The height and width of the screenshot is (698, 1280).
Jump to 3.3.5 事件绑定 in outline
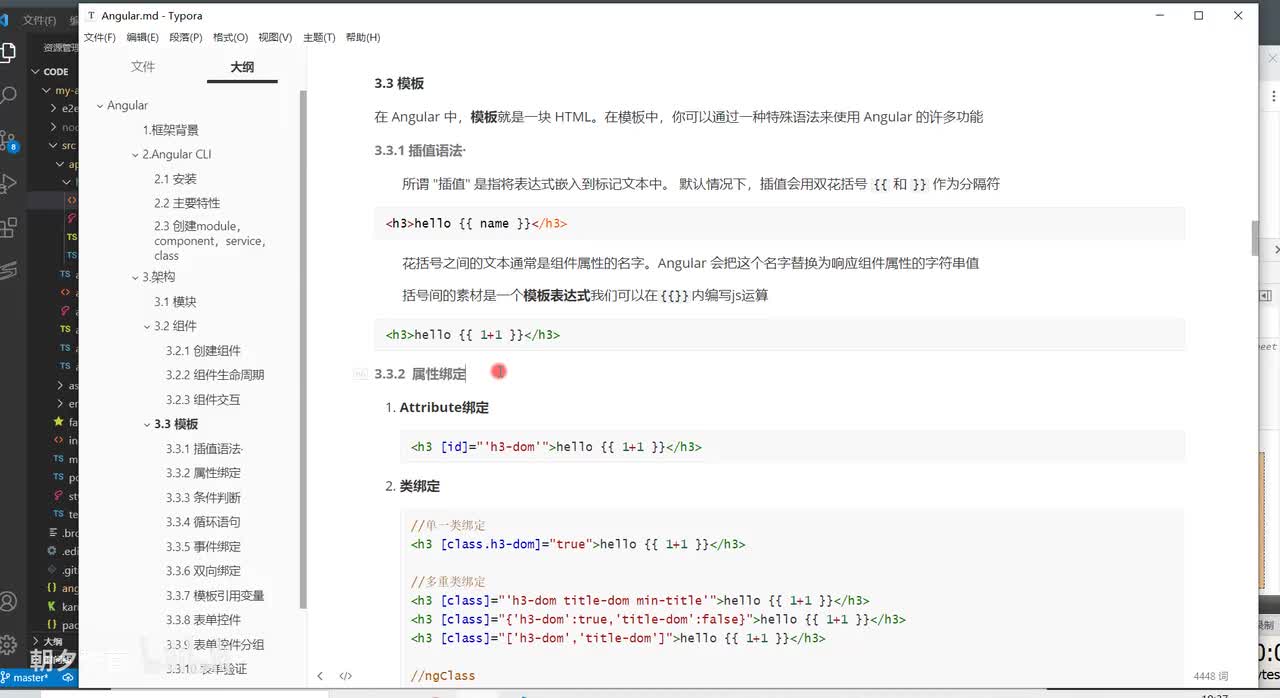click(x=203, y=547)
